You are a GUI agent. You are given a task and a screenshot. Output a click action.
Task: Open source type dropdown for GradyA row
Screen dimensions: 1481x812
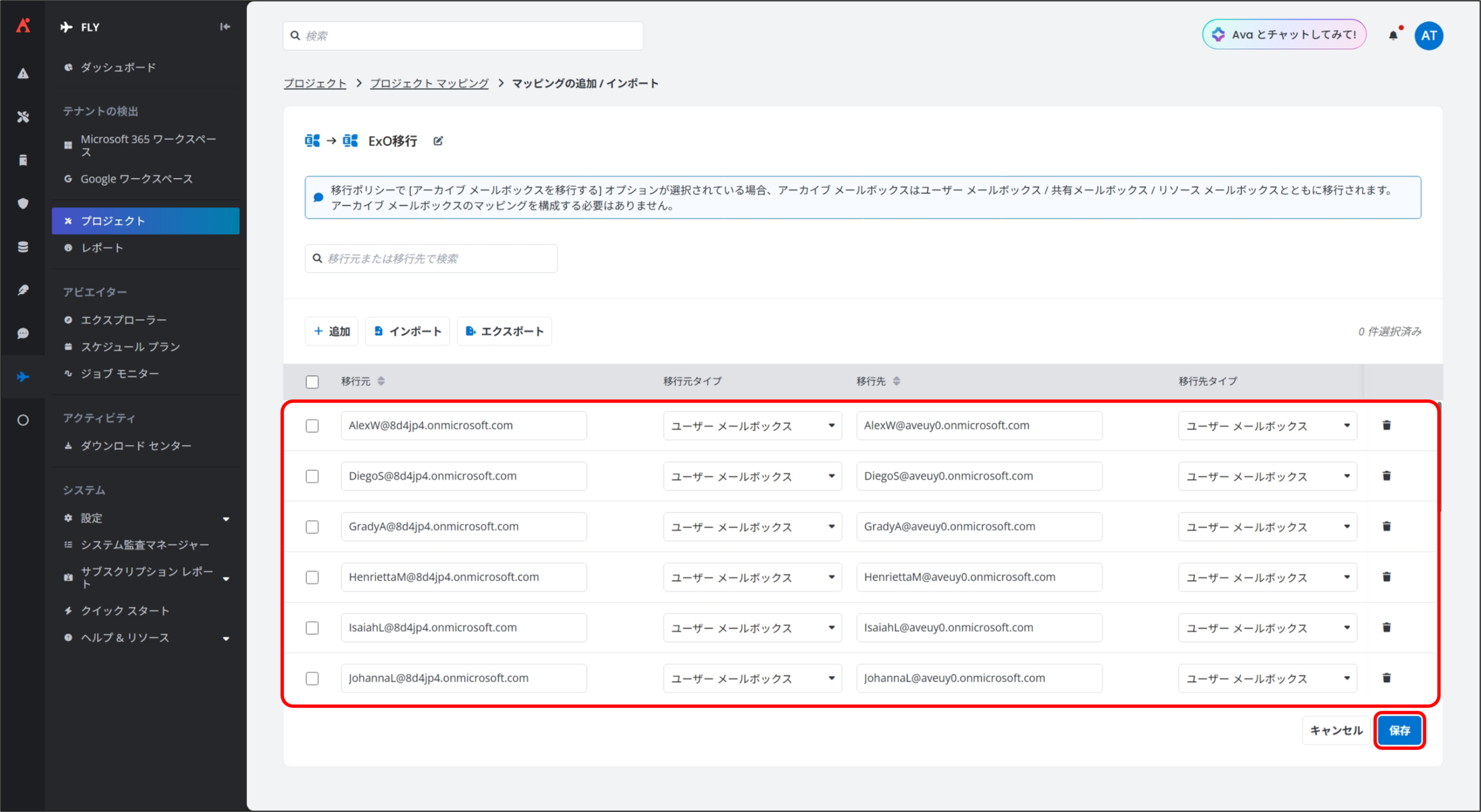tap(751, 527)
